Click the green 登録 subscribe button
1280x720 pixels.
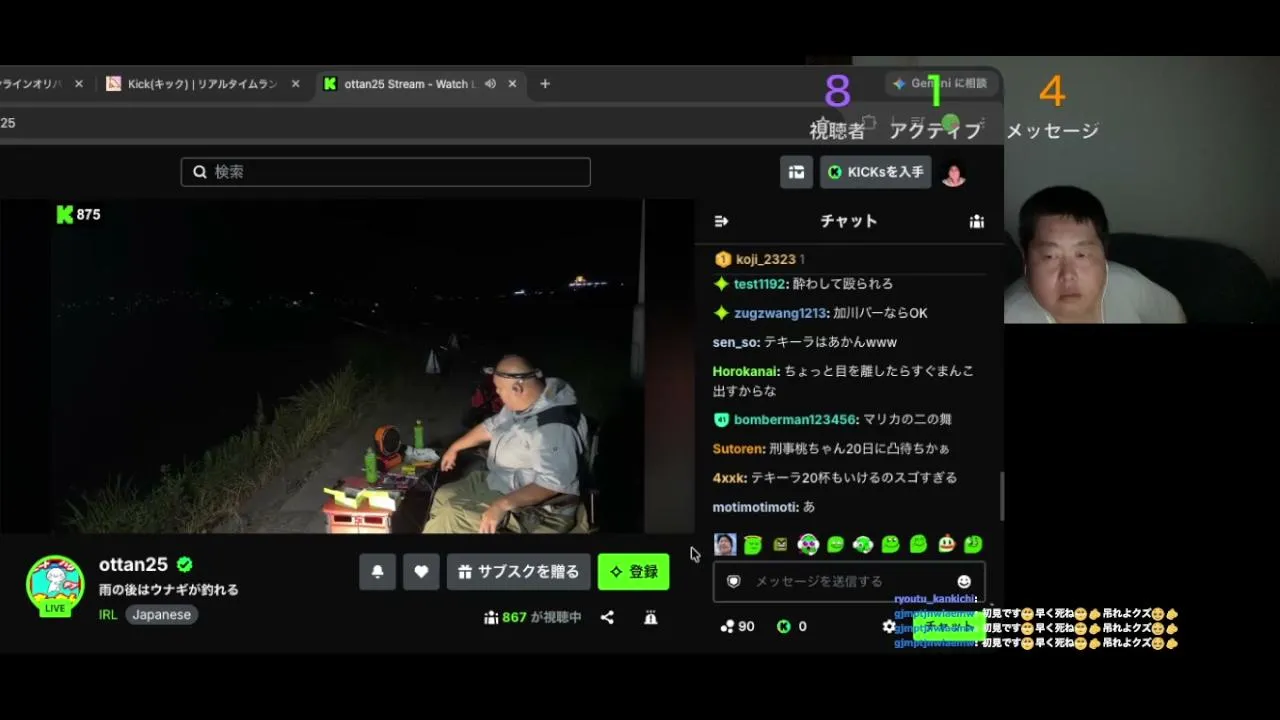coord(634,572)
